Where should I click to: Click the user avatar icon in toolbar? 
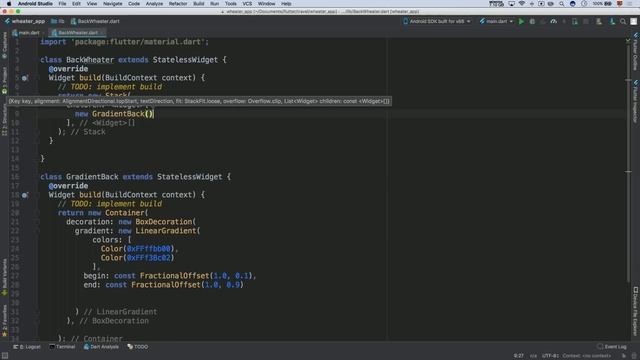633,21
